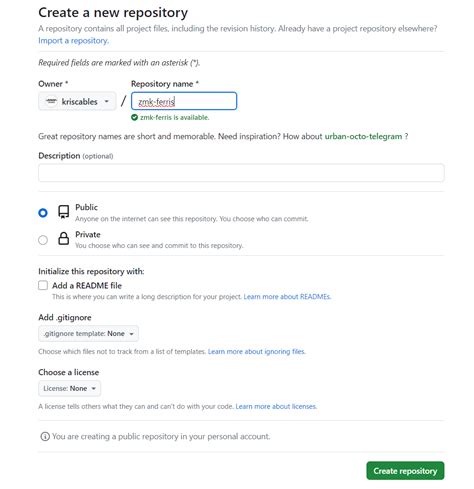474x489 pixels.
Task: Enable the Add a README file checkbox
Action: (43, 285)
